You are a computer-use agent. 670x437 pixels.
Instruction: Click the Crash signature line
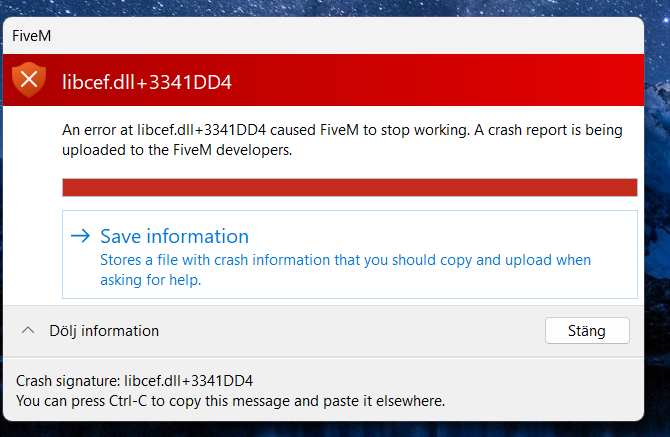[135, 381]
